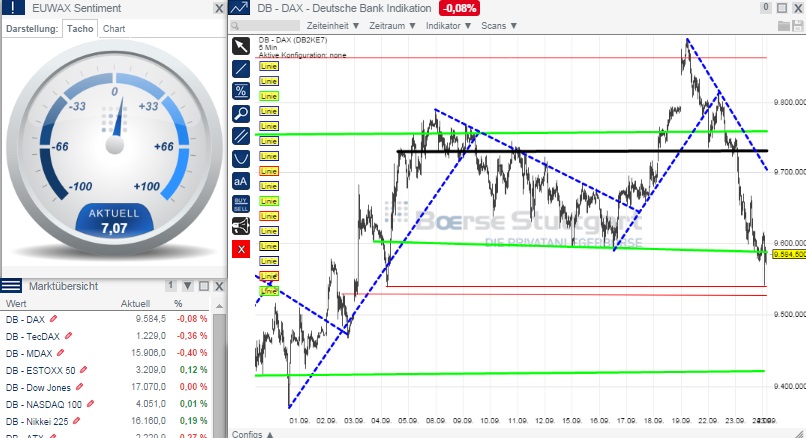Activate the magnifier zoom tool

coord(241,114)
